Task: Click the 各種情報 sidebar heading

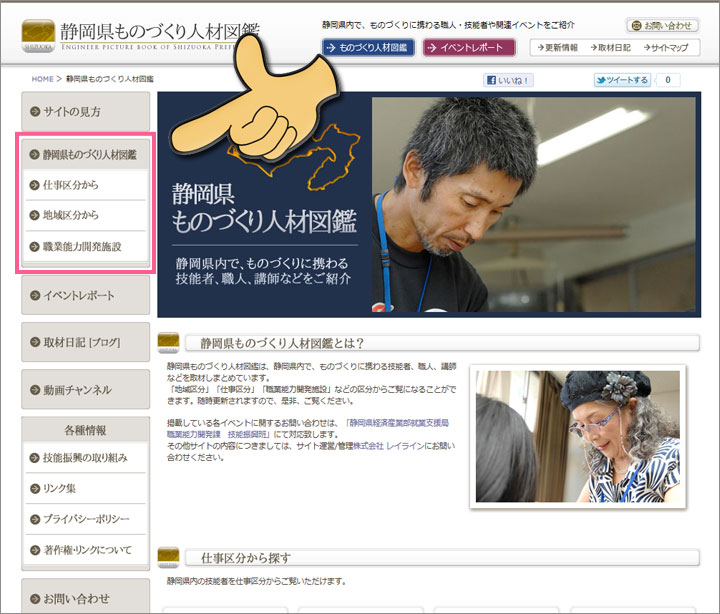Action: (x=85, y=430)
